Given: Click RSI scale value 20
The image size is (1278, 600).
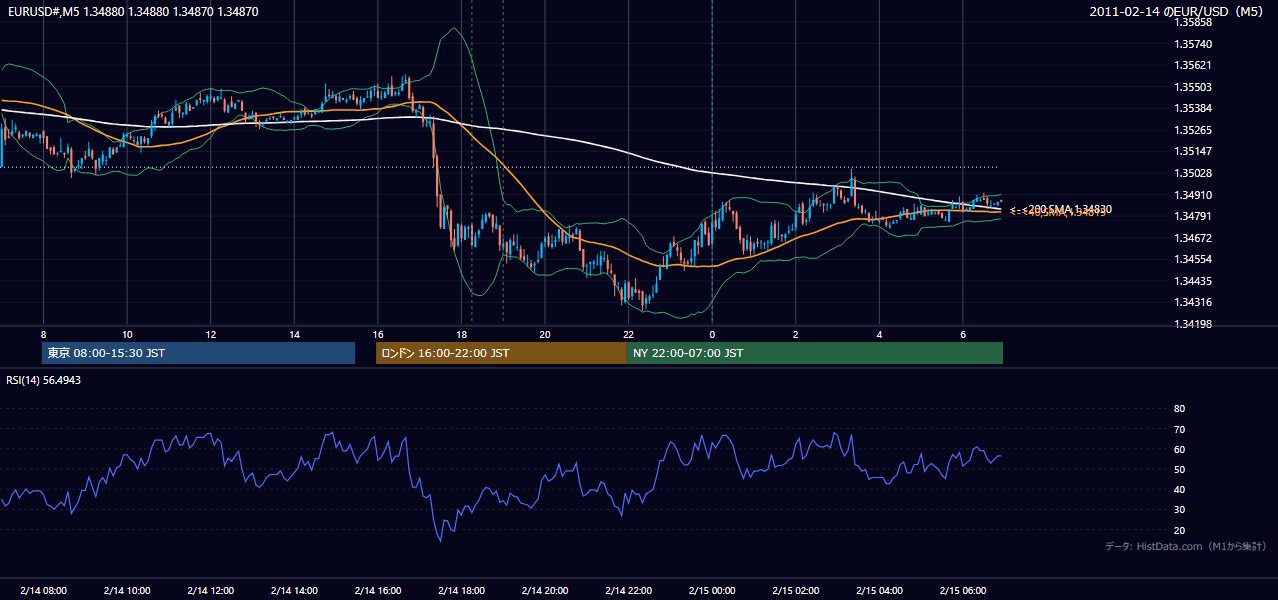Looking at the screenshot, I should (x=1179, y=530).
